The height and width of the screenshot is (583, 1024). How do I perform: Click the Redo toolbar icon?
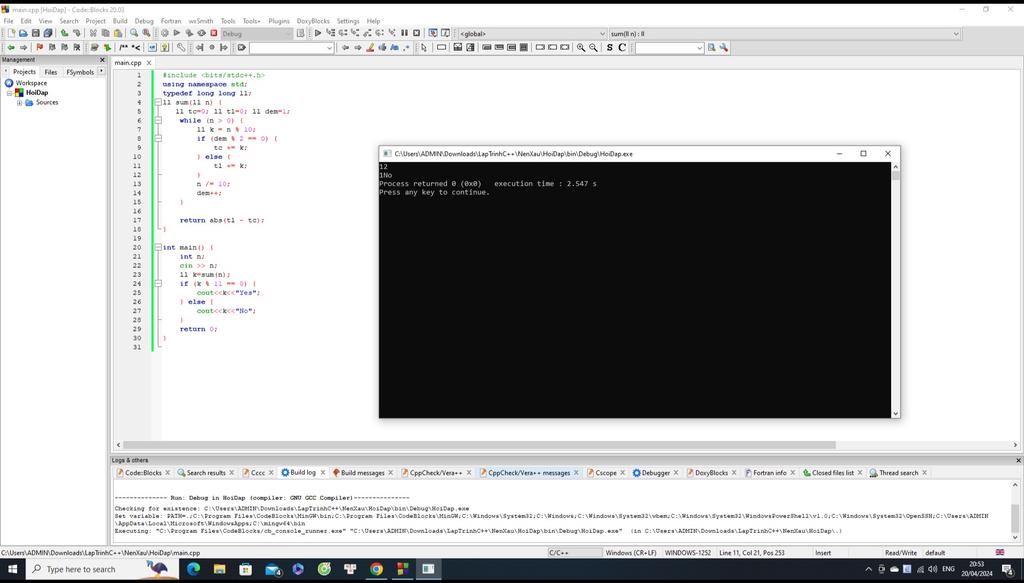(76, 33)
